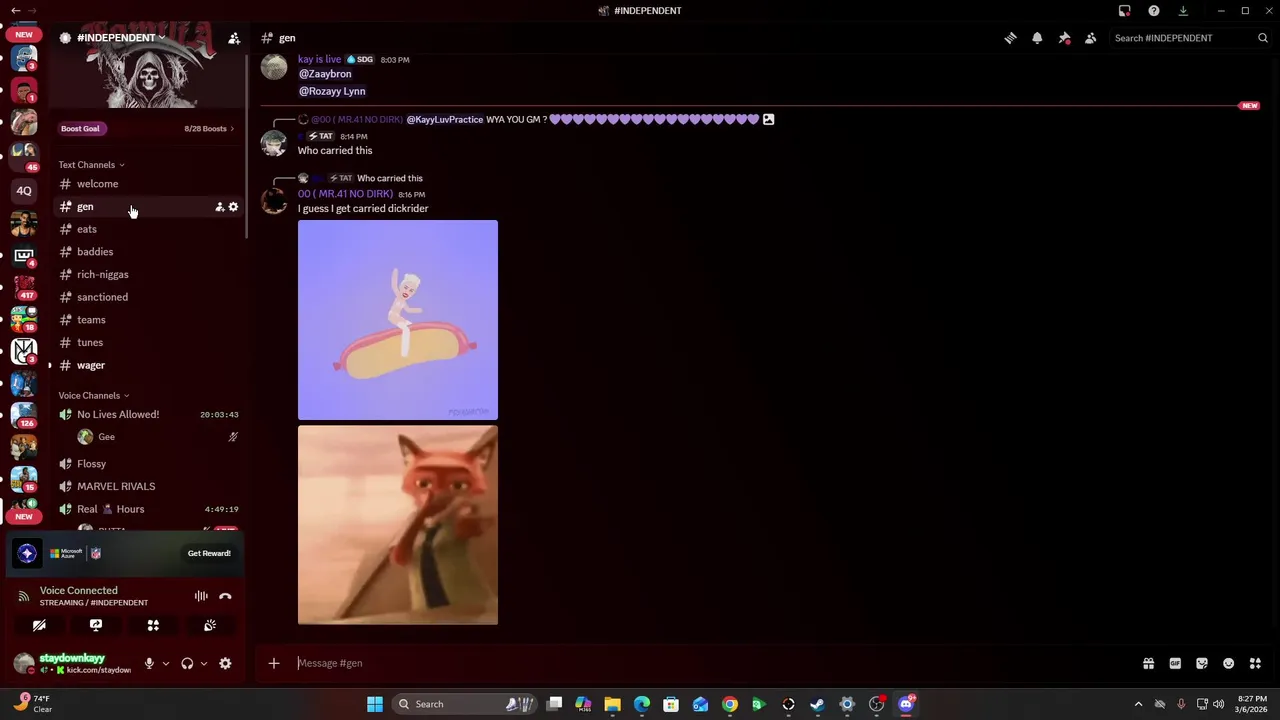Open the gift Nitro icon
Screen dimensions: 1280x720
pyautogui.click(x=1148, y=663)
